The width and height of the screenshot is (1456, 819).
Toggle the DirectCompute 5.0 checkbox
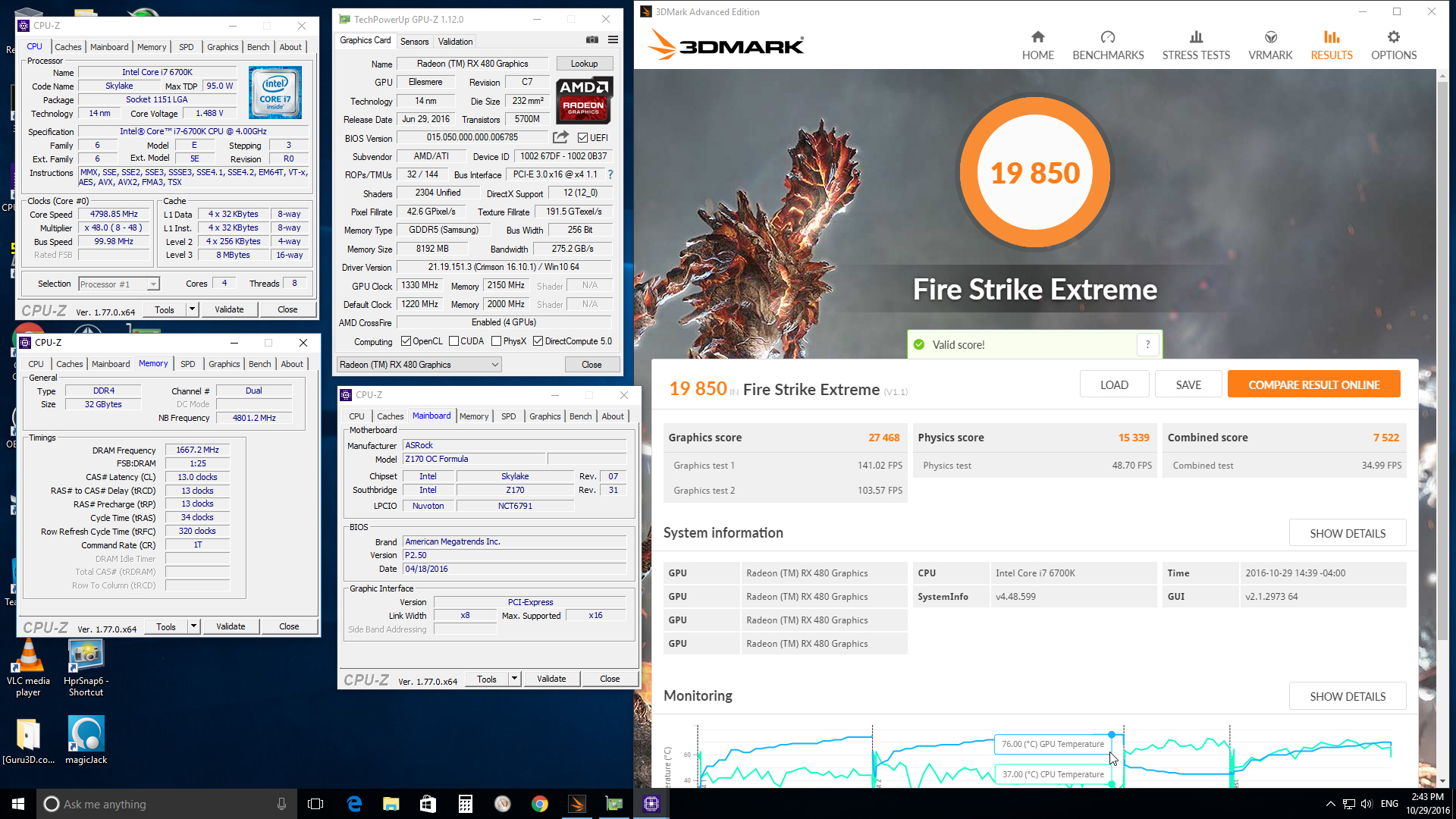coord(538,341)
